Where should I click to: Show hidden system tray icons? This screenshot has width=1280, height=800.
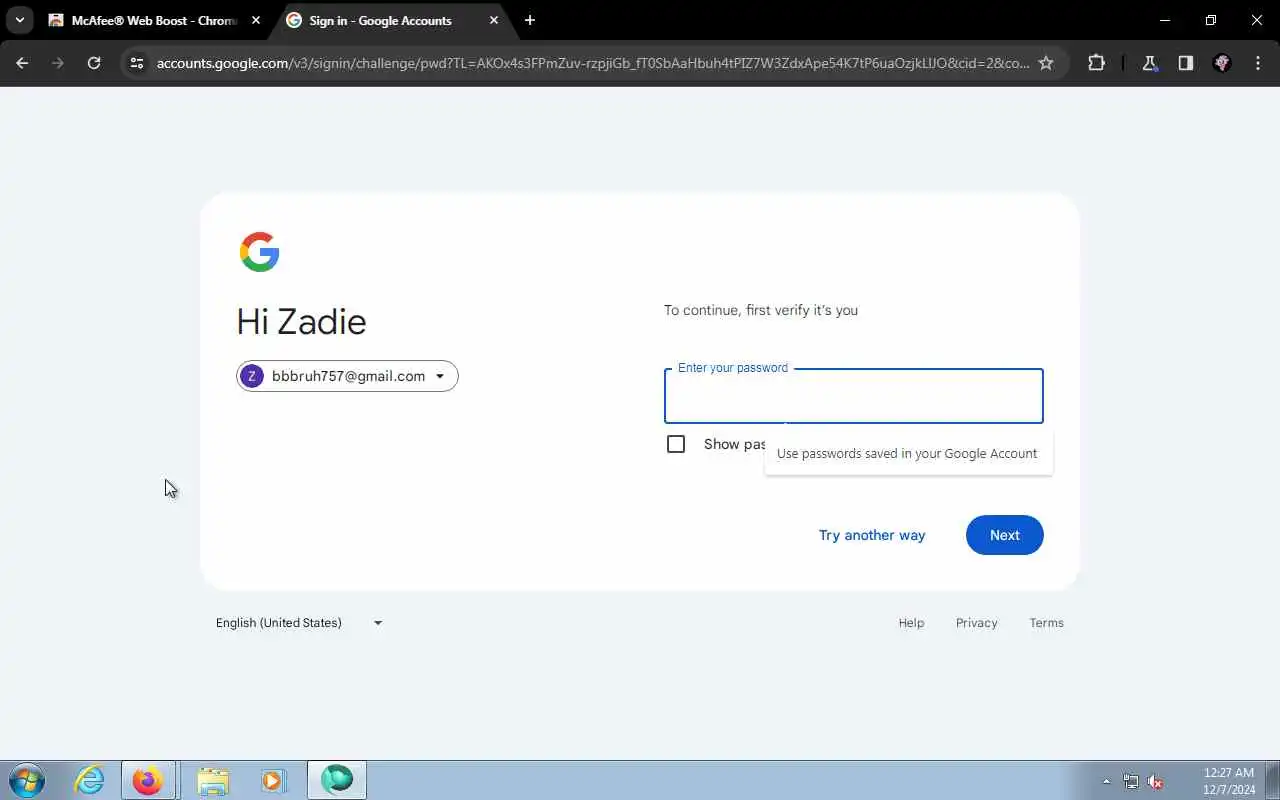(x=1106, y=781)
